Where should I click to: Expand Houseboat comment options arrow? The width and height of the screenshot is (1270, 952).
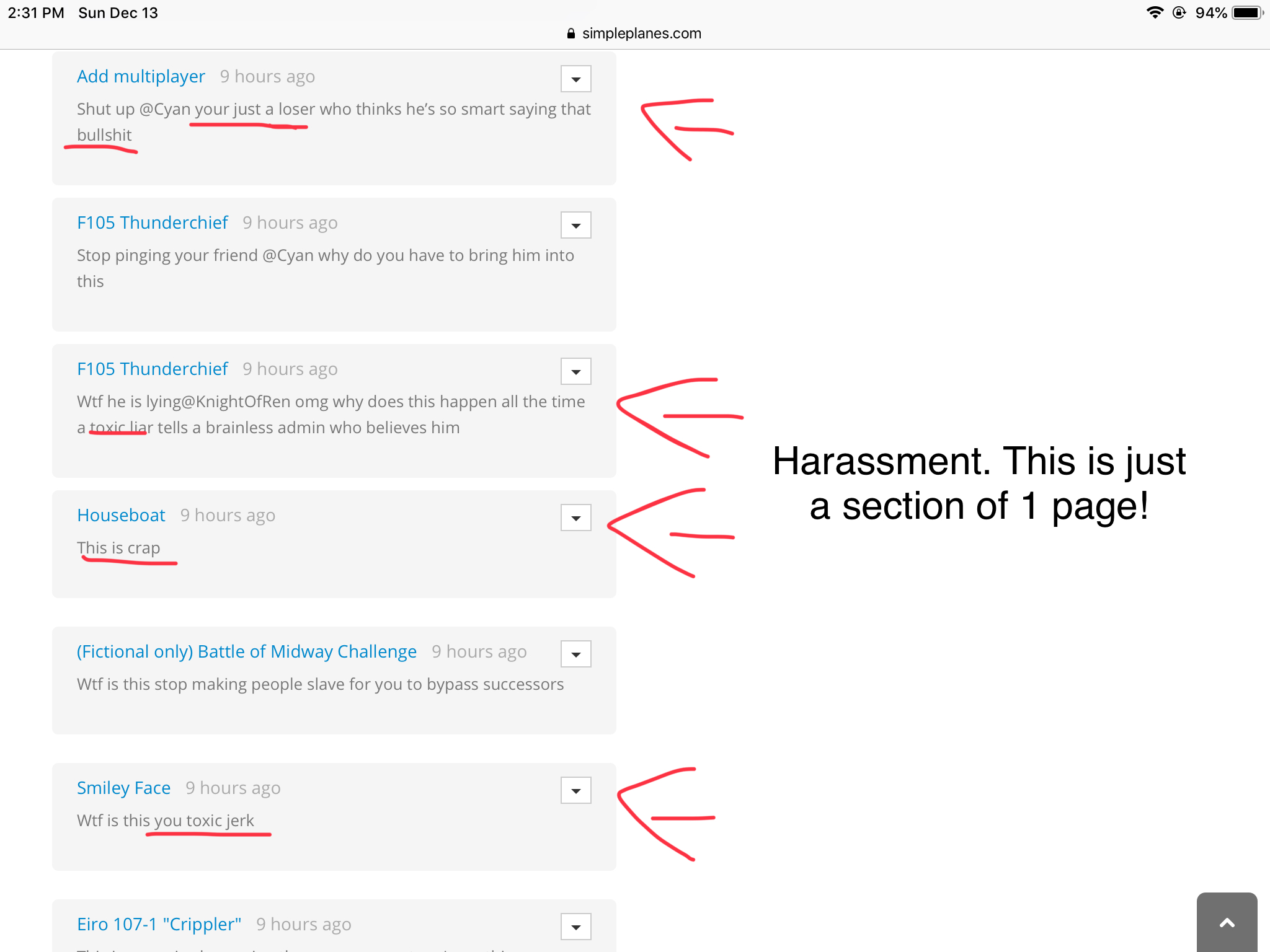pyautogui.click(x=575, y=518)
